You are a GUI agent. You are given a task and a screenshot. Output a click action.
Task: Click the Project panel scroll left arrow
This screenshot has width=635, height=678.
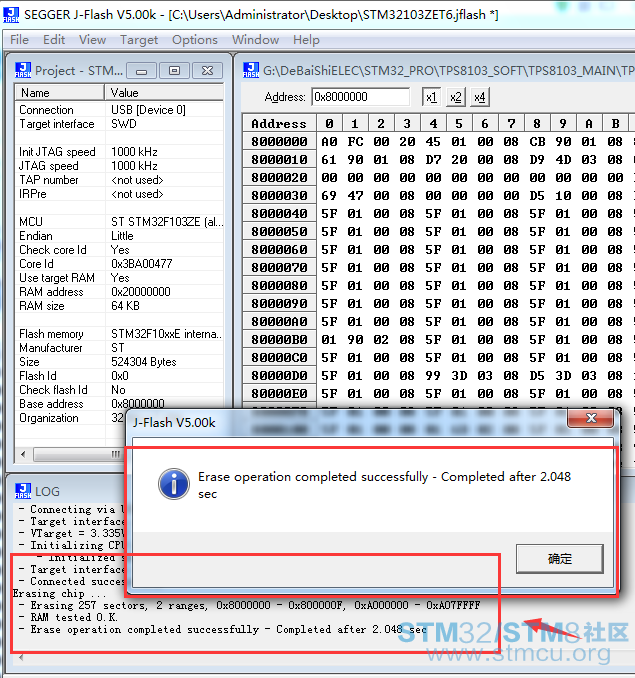(x=23, y=454)
